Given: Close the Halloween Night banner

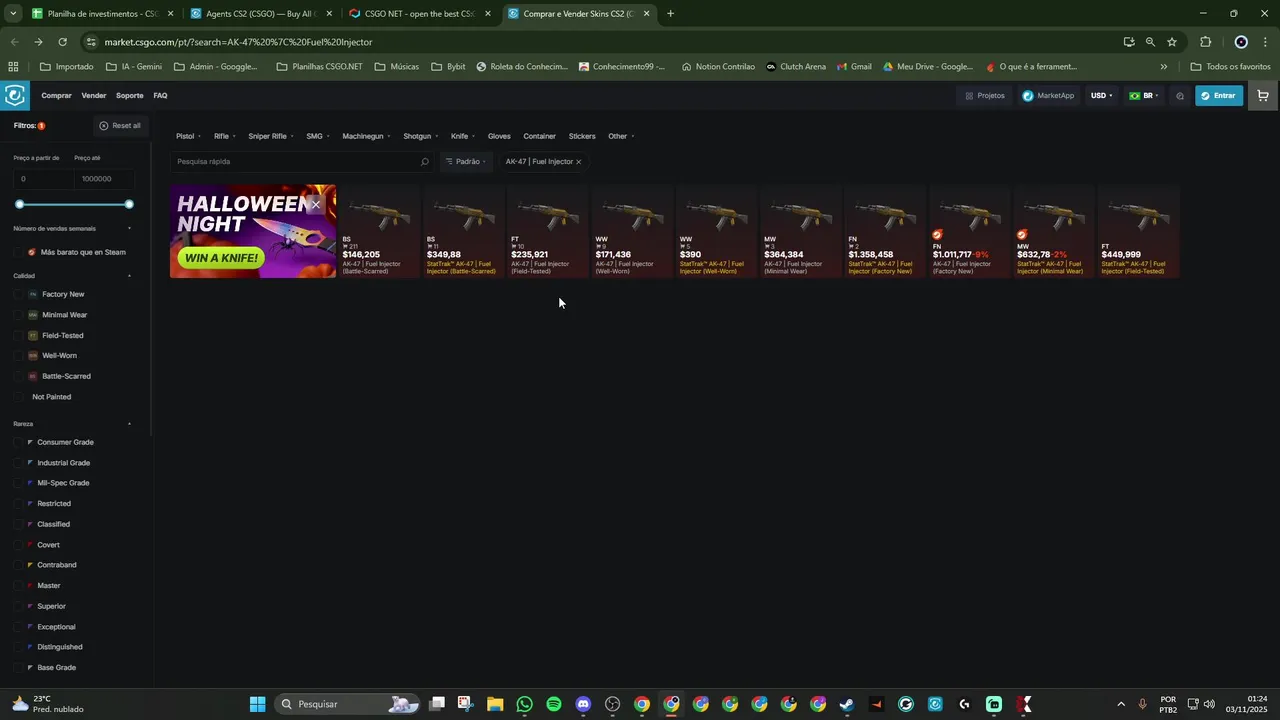Looking at the screenshot, I should 316,205.
